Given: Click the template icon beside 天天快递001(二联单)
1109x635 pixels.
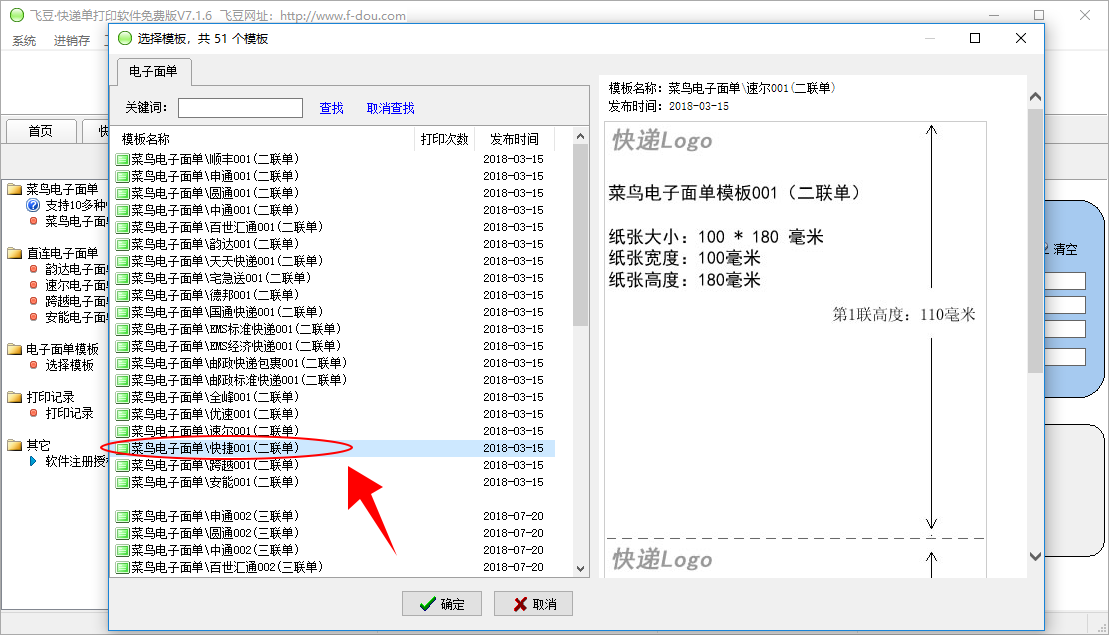Looking at the screenshot, I should pos(122,262).
